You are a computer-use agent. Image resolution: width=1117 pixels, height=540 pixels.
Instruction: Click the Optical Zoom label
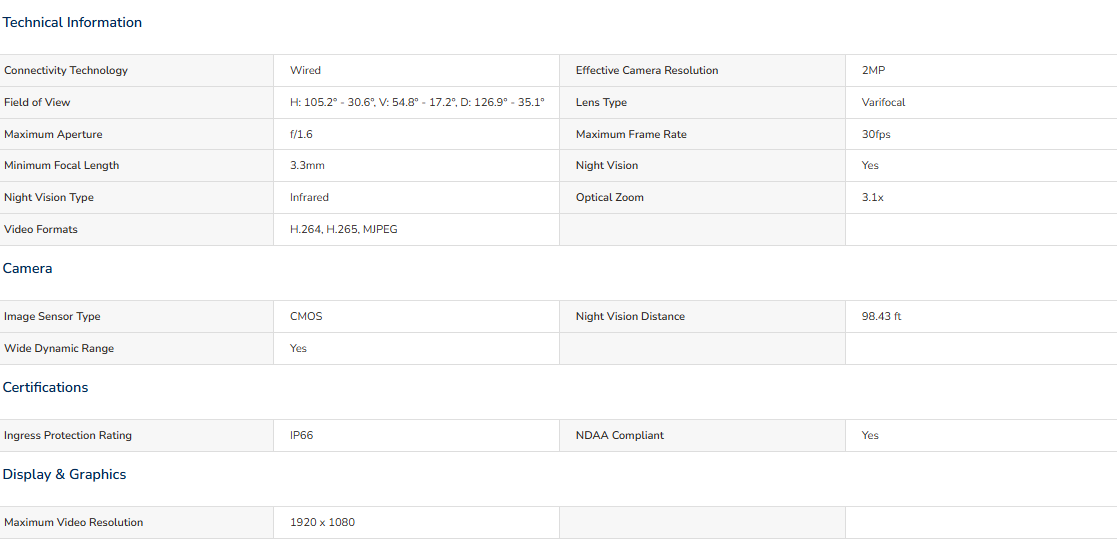click(x=610, y=197)
